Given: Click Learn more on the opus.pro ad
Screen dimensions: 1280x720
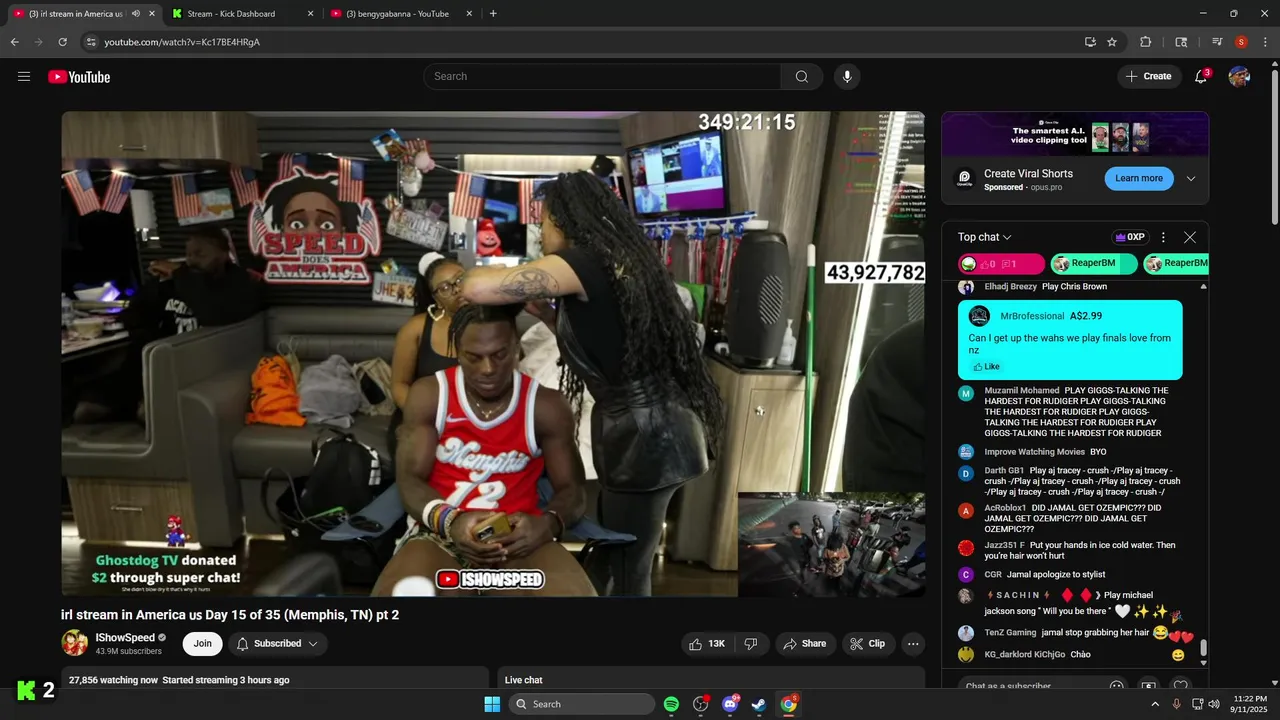Looking at the screenshot, I should click(1139, 178).
